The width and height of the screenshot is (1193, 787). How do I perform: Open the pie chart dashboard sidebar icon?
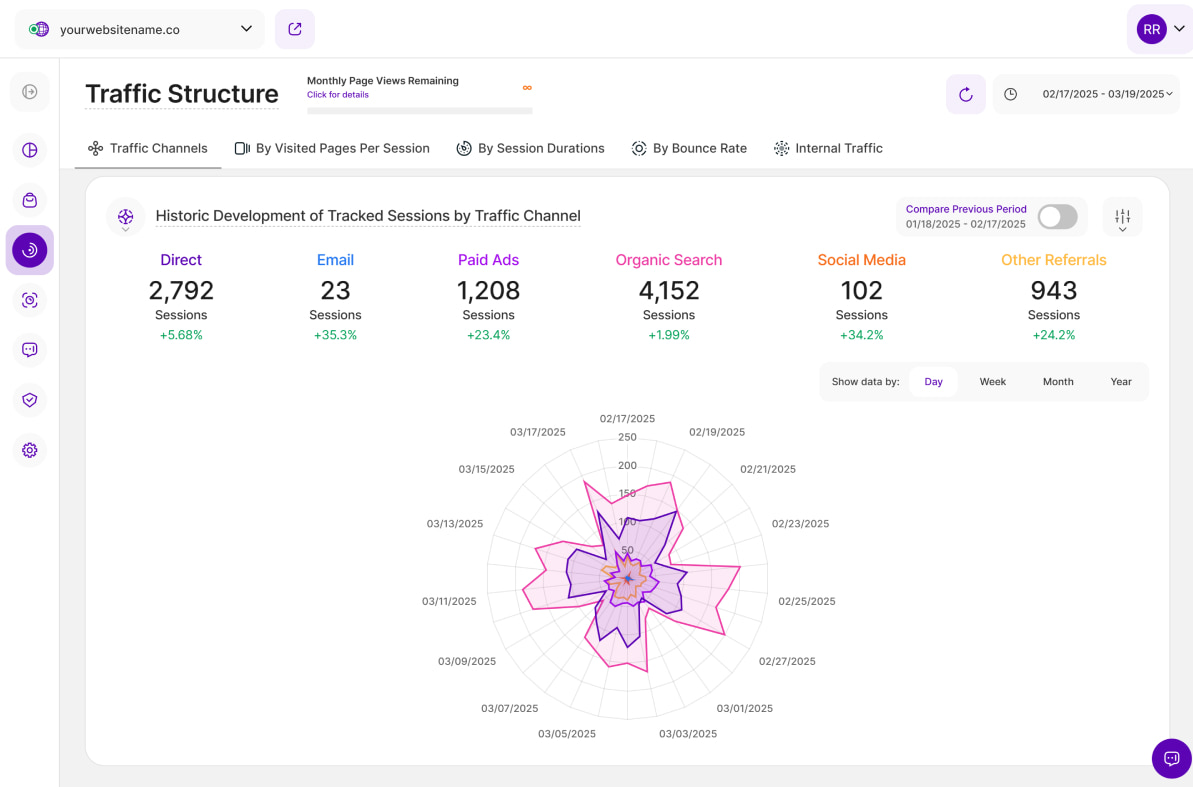[x=30, y=150]
